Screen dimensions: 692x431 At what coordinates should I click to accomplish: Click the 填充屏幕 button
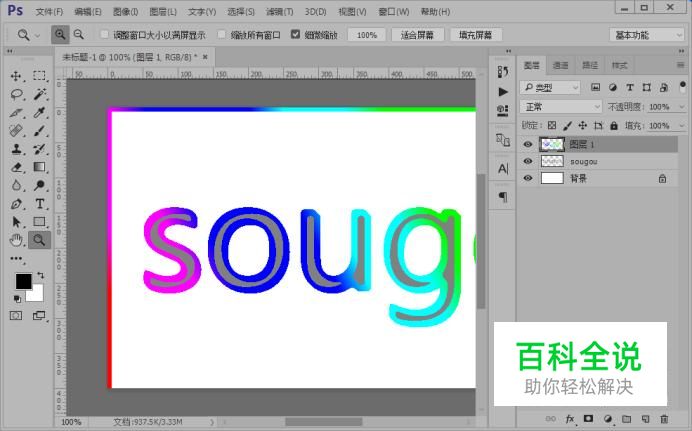tap(475, 35)
